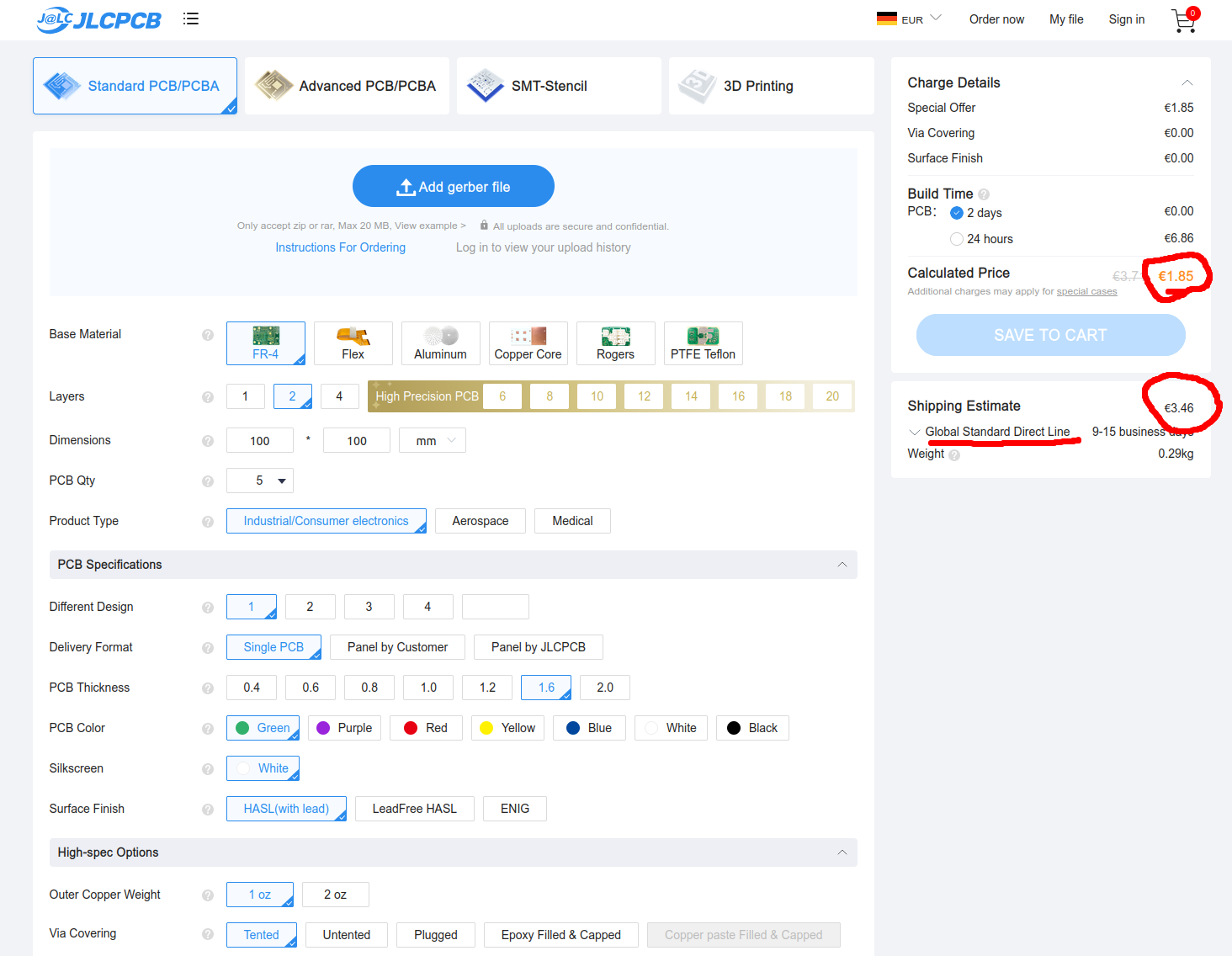Open the special cases link
1232x956 pixels.
tap(1087, 292)
